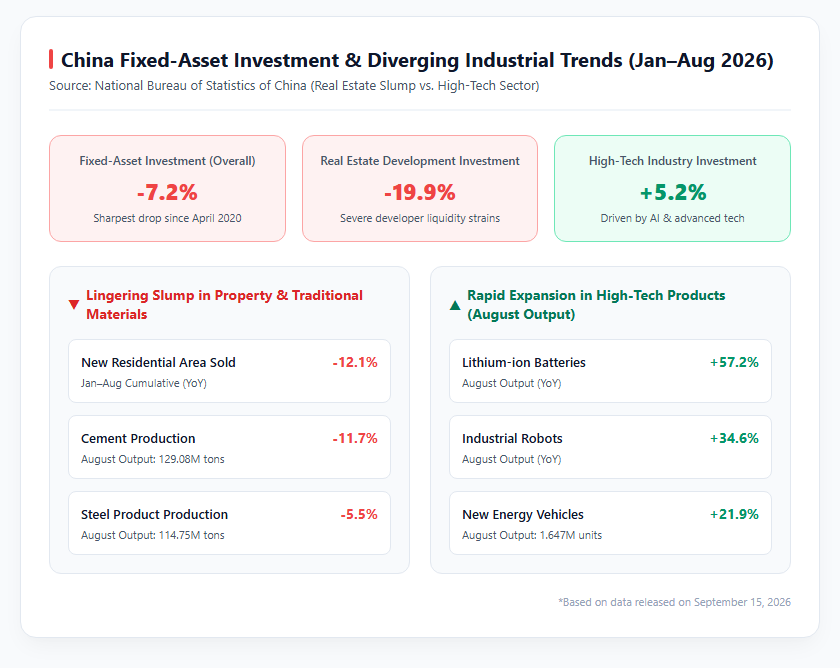Click the 'Rapid Expansion in High-Tech Products' heading
Viewport: 840px width, 668px height.
[596, 304]
